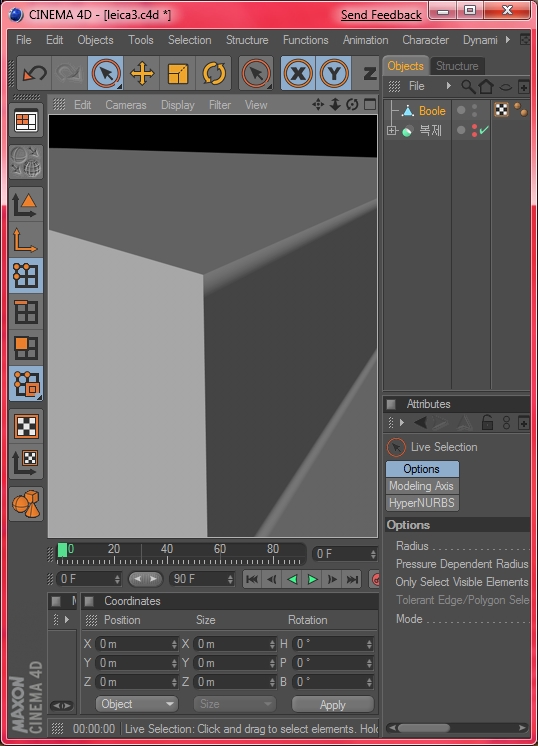Switch to Object Axis mode

[x=26, y=240]
